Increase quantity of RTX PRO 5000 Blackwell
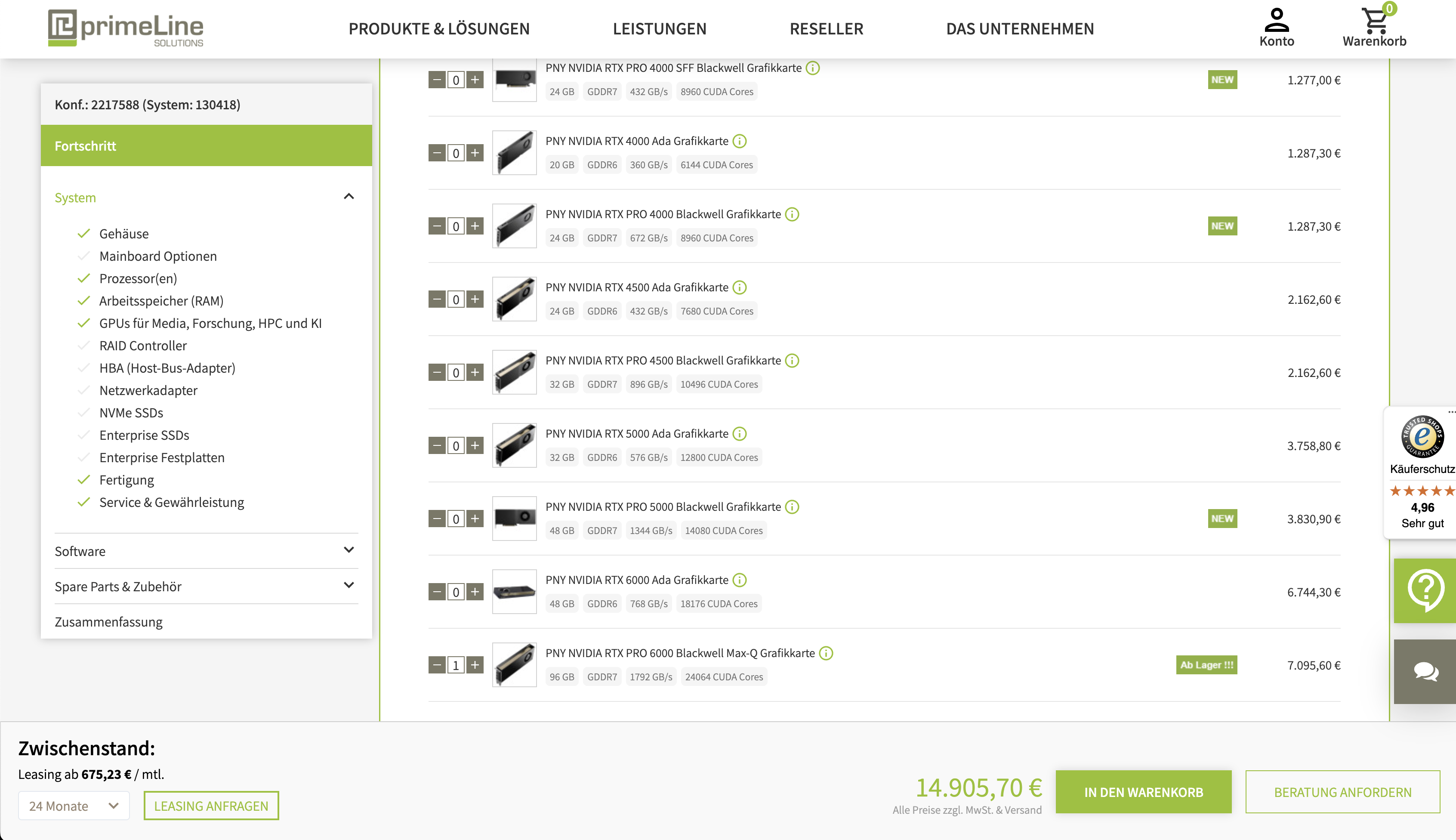Screen dimensions: 1456x840 (x=475, y=518)
